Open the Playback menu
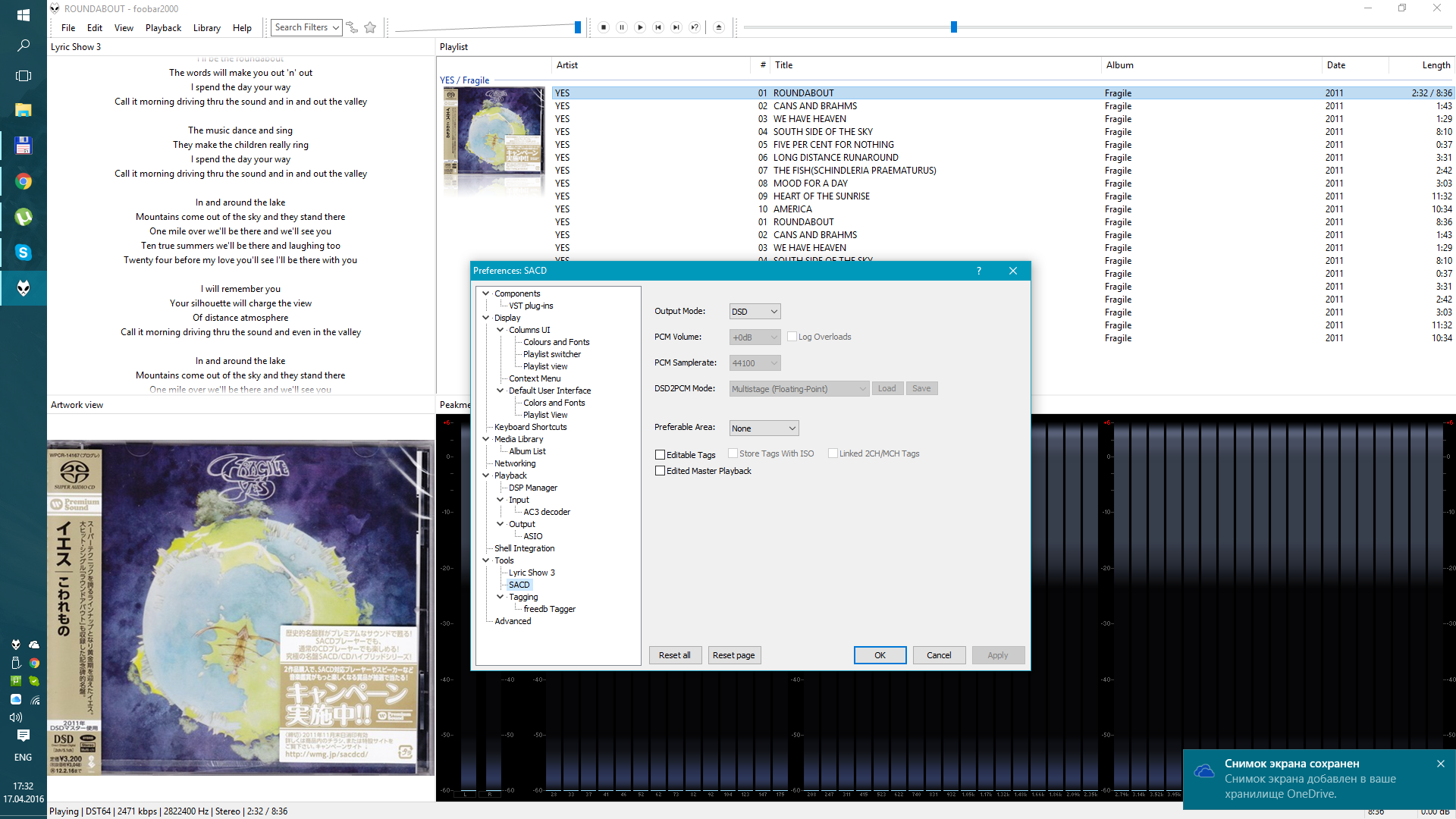The image size is (1456, 819). pos(163,28)
